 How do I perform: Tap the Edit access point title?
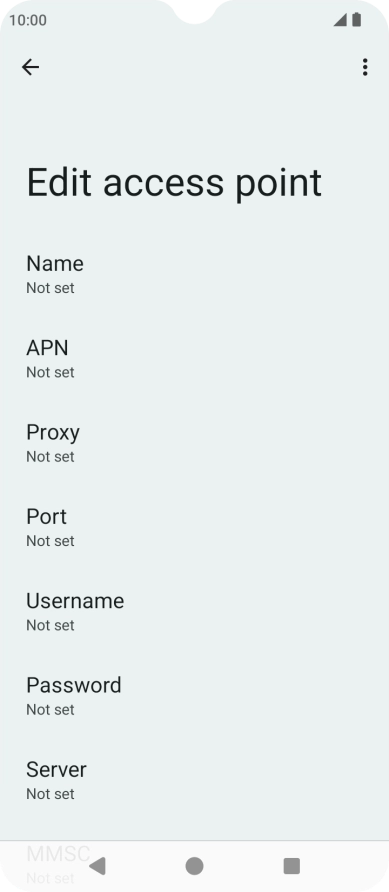pos(174,183)
